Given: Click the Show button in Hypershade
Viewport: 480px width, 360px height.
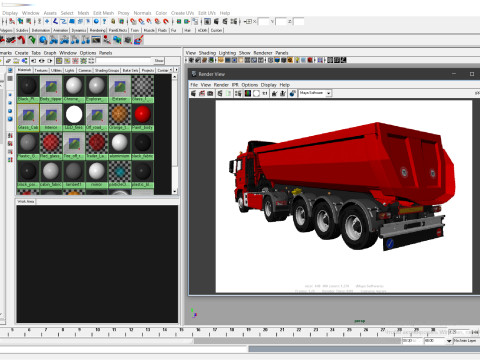Looking at the screenshot, I should pyautogui.click(x=159, y=61).
